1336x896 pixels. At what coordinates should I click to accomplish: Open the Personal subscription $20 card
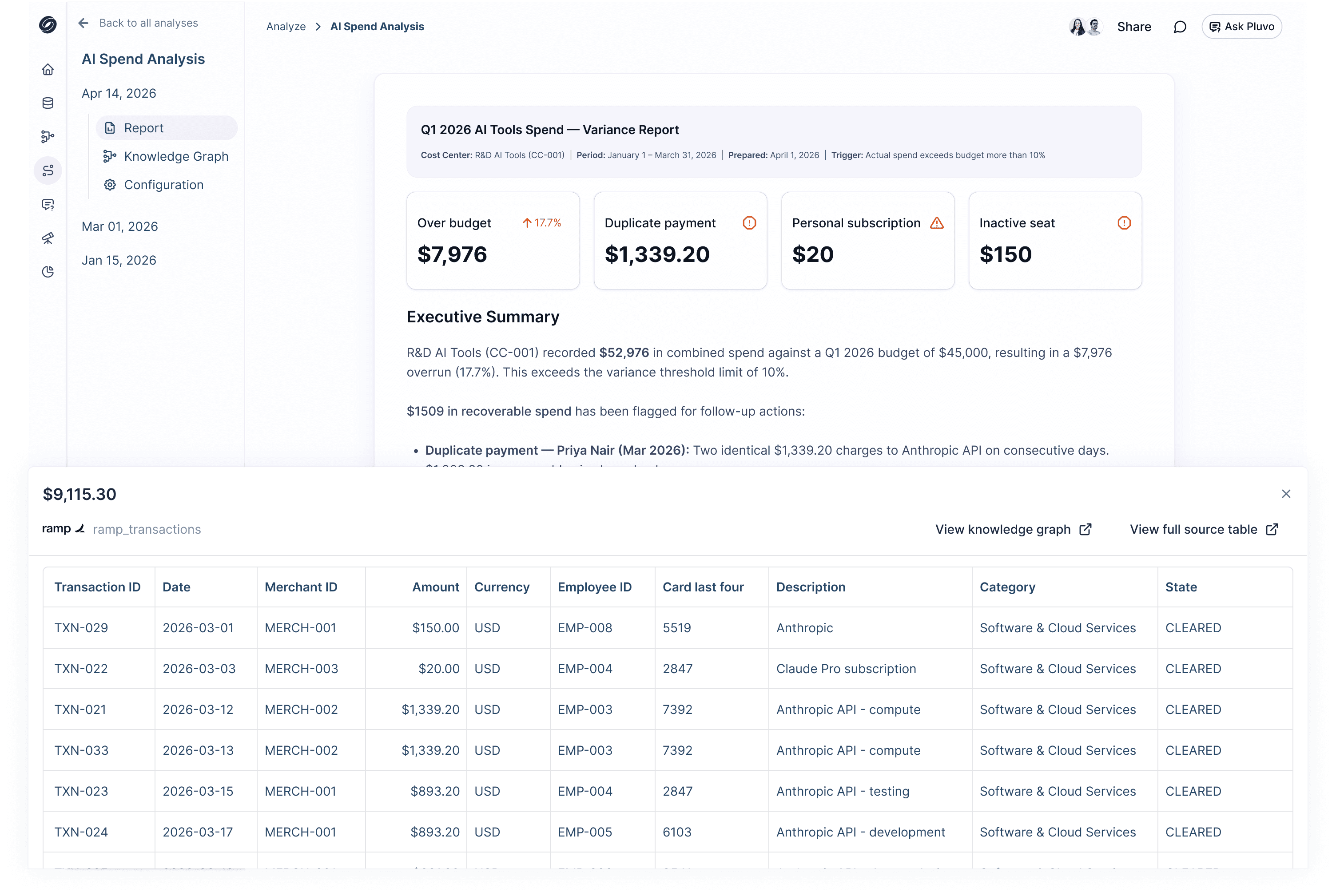(x=868, y=241)
